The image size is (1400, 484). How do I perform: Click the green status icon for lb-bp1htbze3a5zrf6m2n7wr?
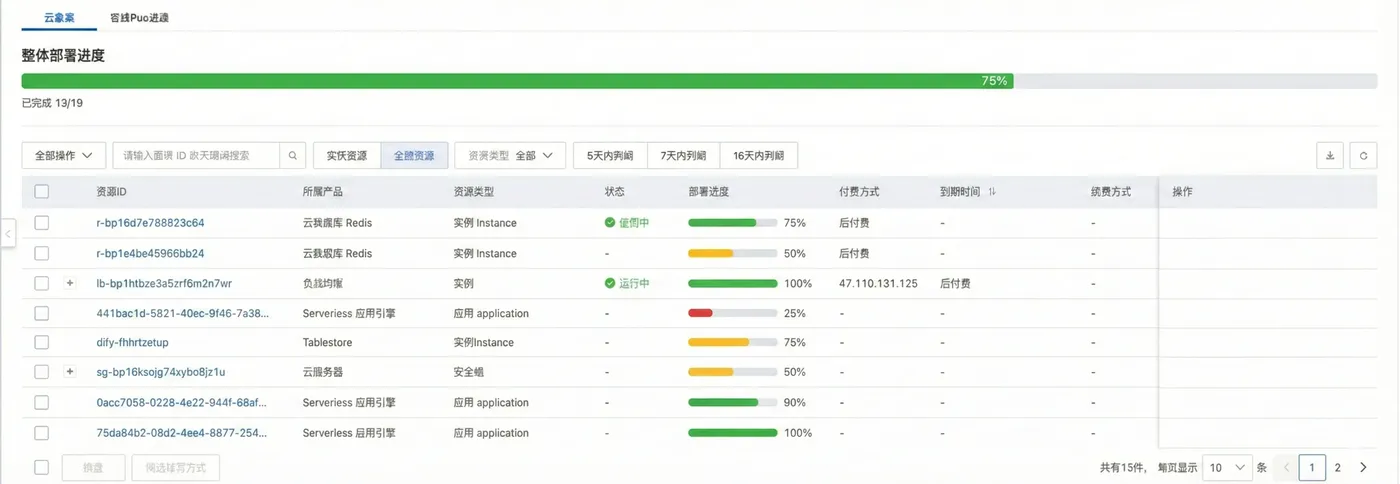(610, 283)
